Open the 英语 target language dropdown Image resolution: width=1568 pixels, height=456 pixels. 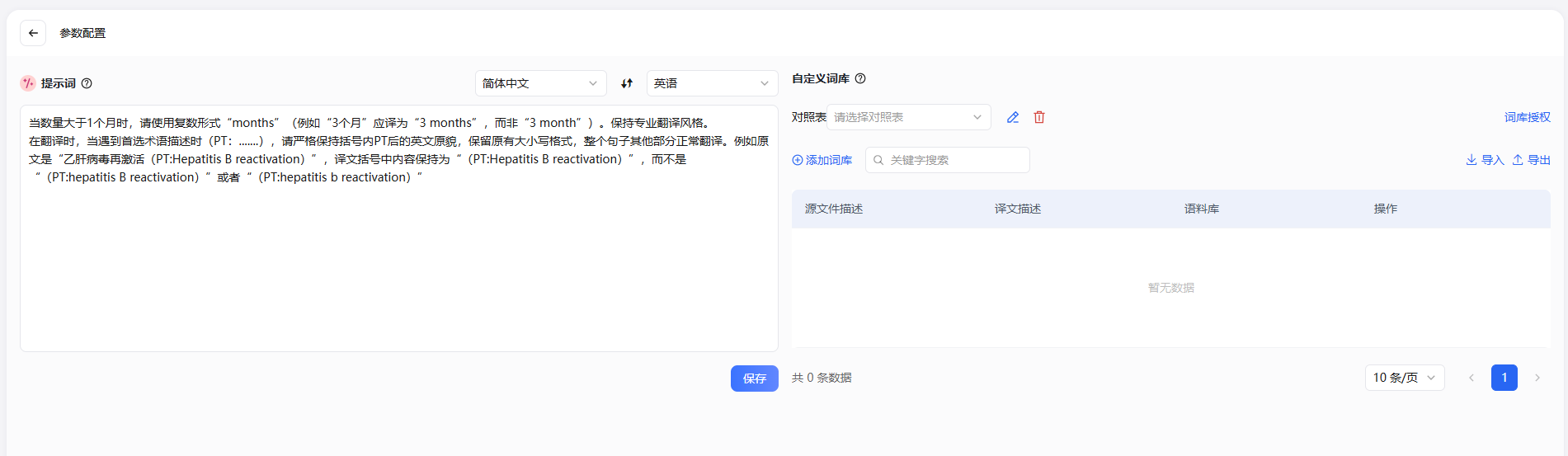712,83
